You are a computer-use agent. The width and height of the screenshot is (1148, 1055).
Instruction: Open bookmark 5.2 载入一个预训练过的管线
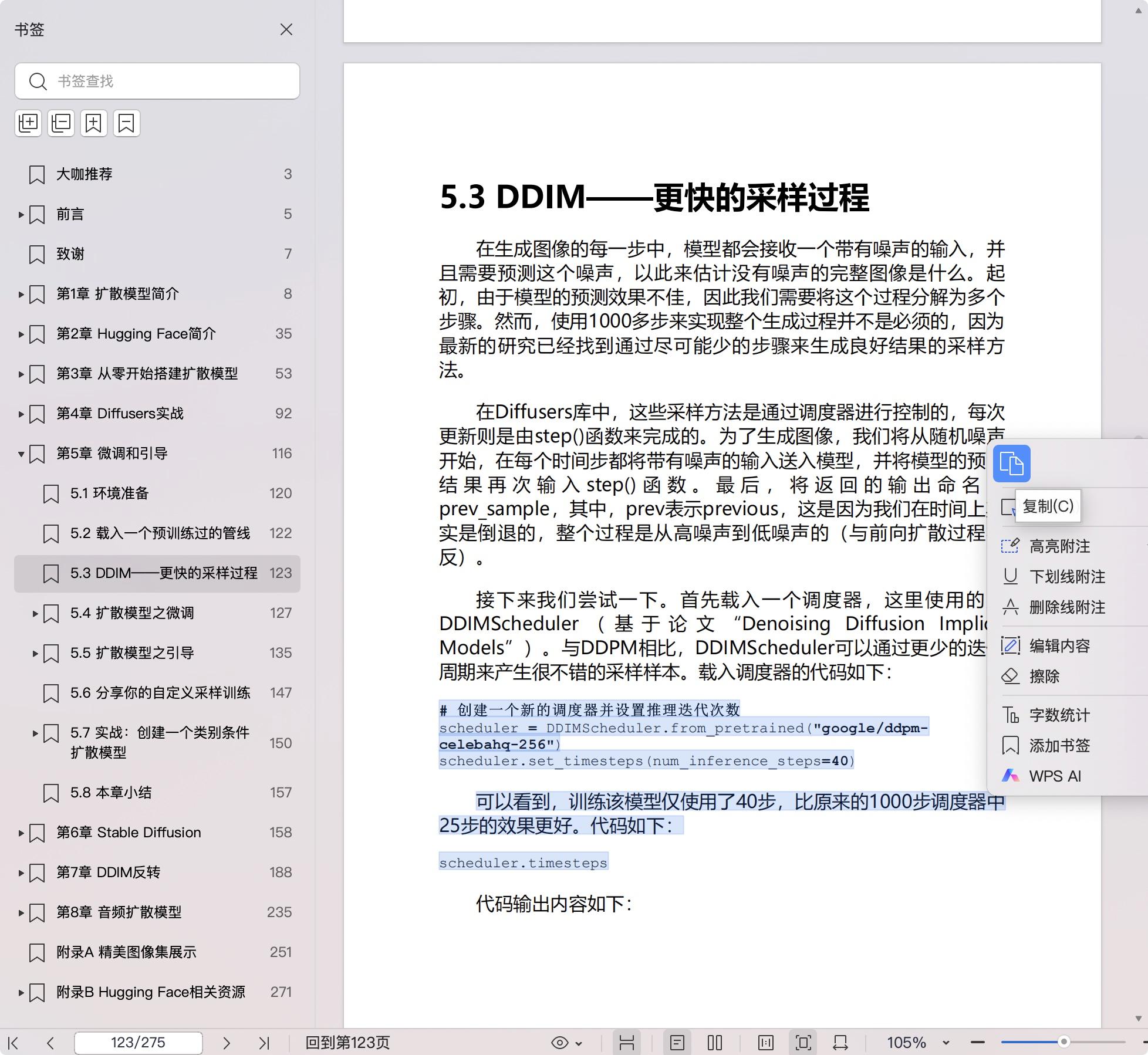pos(157,533)
